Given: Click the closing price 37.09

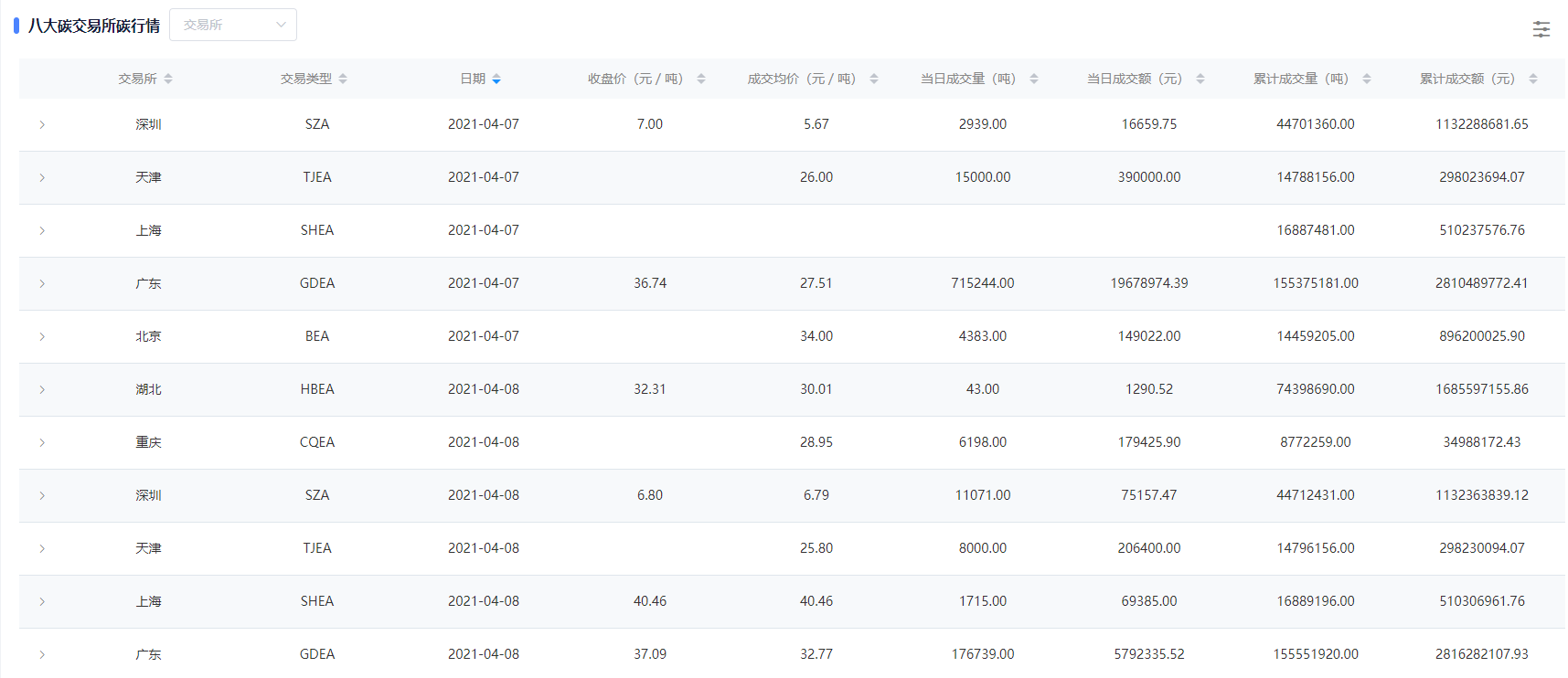Looking at the screenshot, I should pos(650,654).
